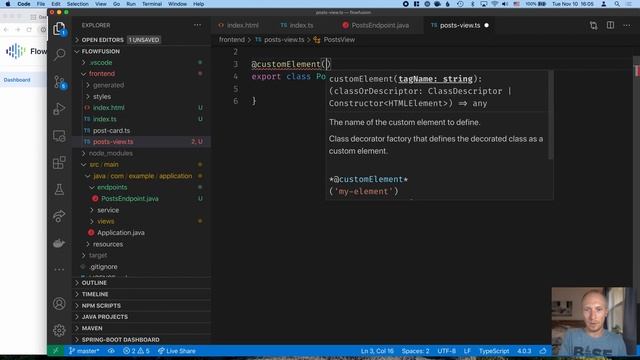The image size is (640, 360).
Task: Click Dashboard link in browser window
Action: 17,80
